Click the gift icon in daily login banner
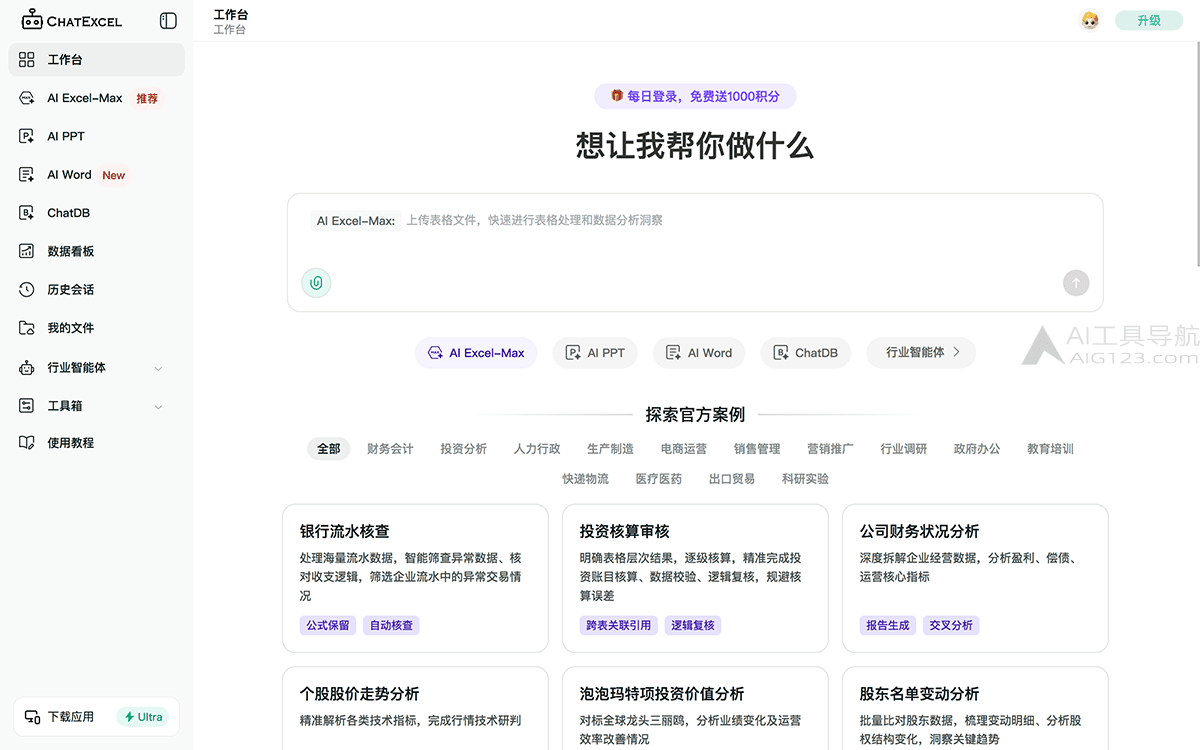Image resolution: width=1200 pixels, height=750 pixels. point(617,96)
